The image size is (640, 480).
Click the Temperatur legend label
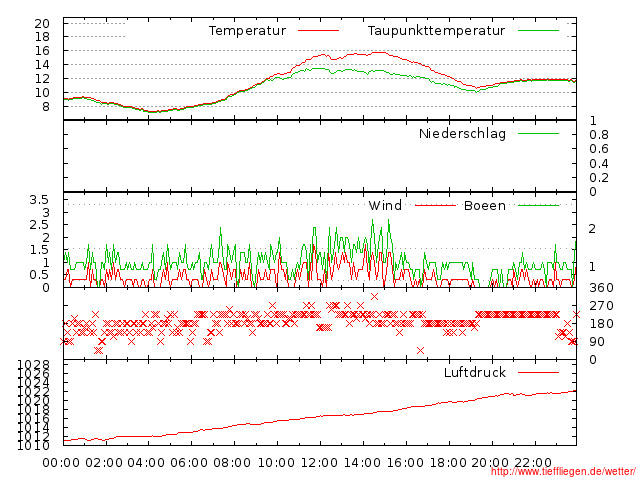point(247,31)
